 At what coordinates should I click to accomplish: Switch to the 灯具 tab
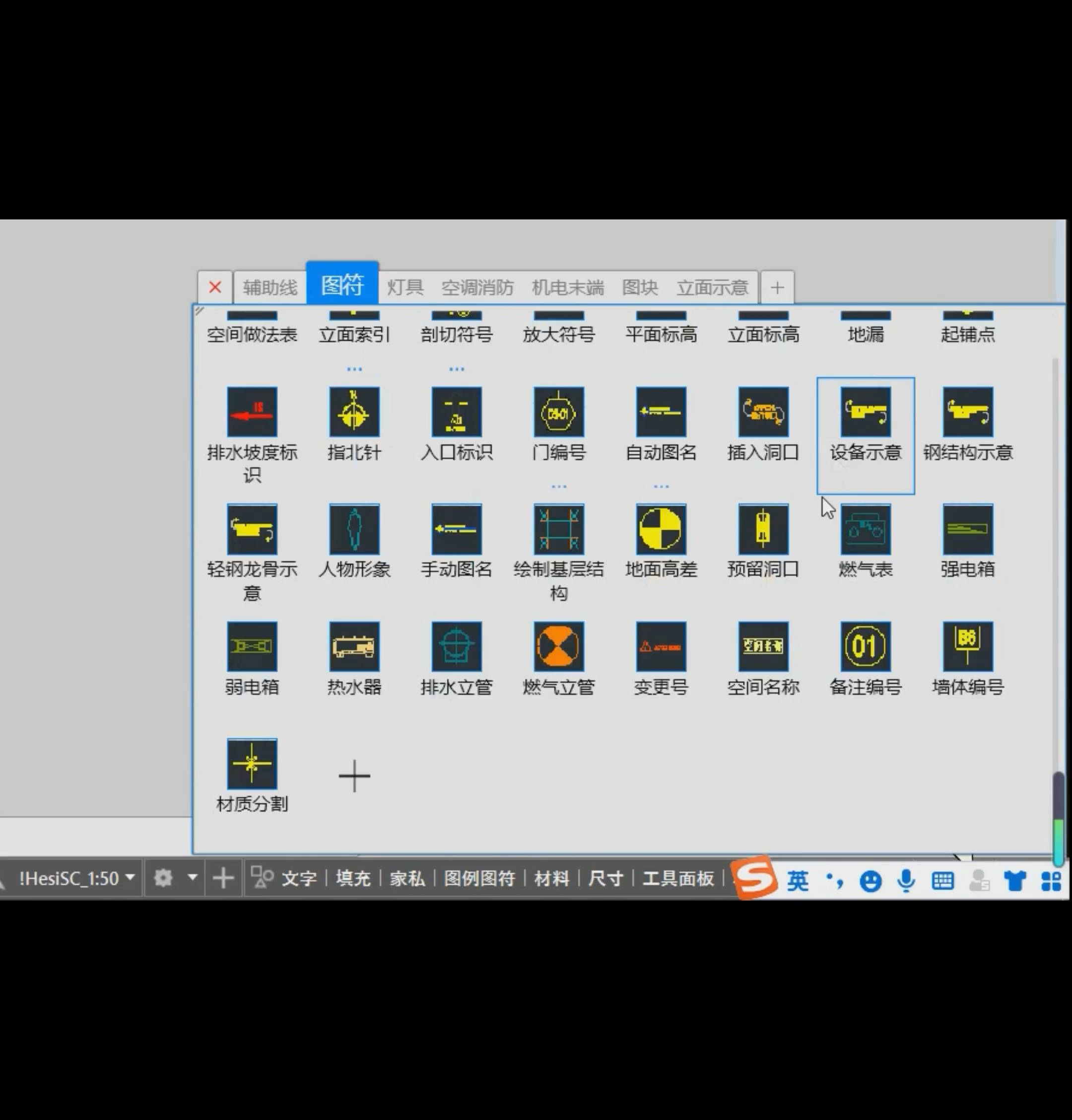point(405,287)
